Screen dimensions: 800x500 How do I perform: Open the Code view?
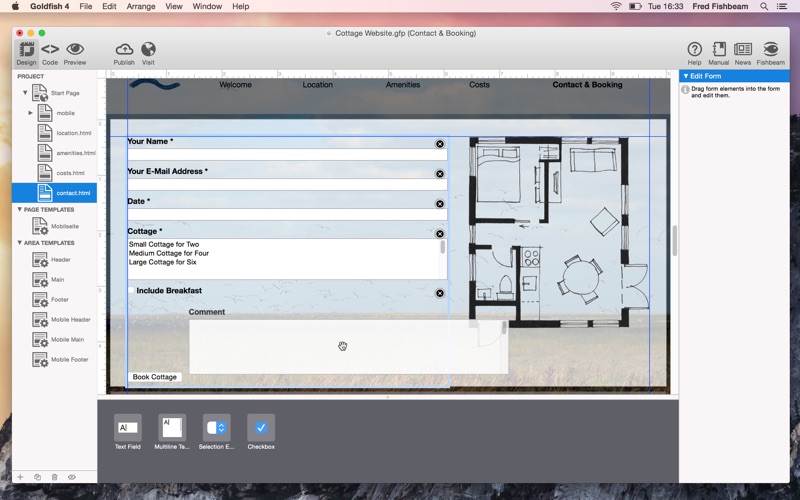click(50, 52)
